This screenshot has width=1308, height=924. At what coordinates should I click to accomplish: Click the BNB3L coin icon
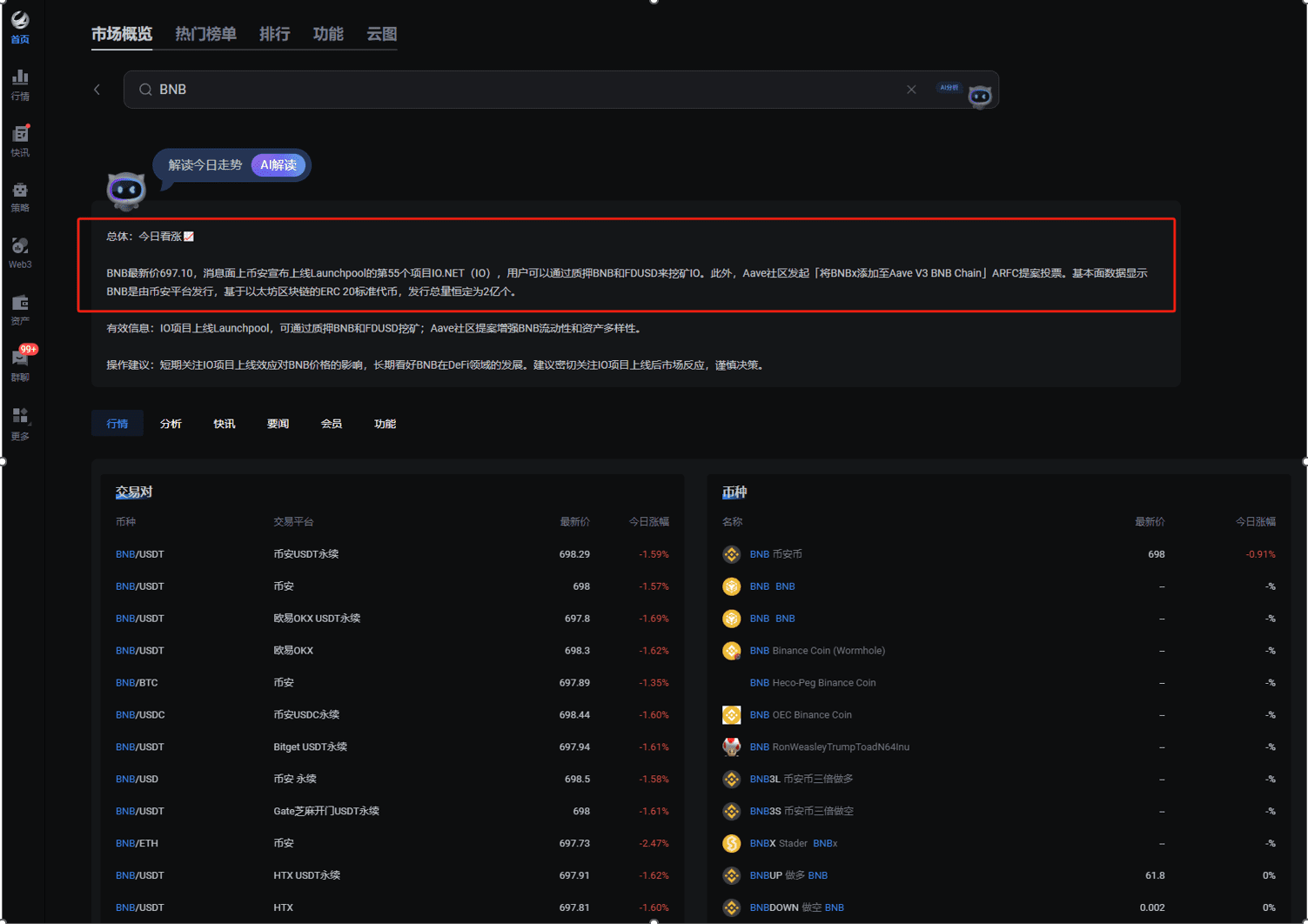[x=732, y=780]
